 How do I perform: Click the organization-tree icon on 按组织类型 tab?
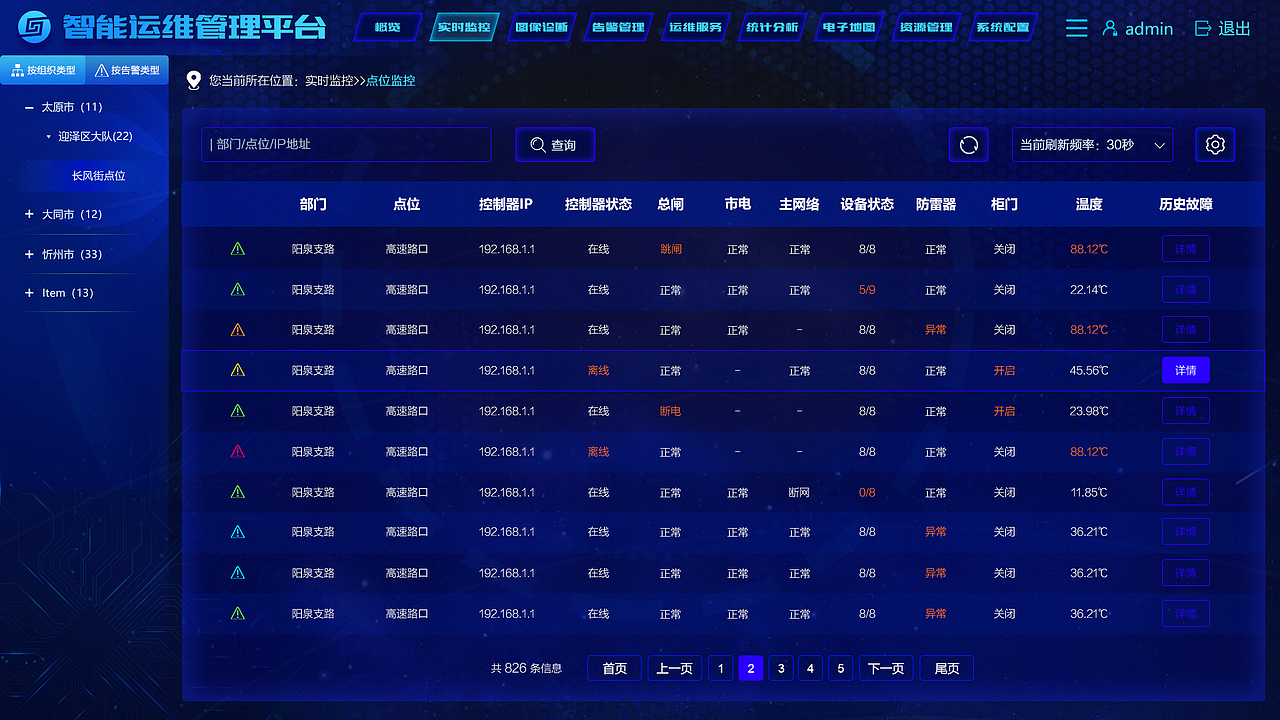[19, 71]
